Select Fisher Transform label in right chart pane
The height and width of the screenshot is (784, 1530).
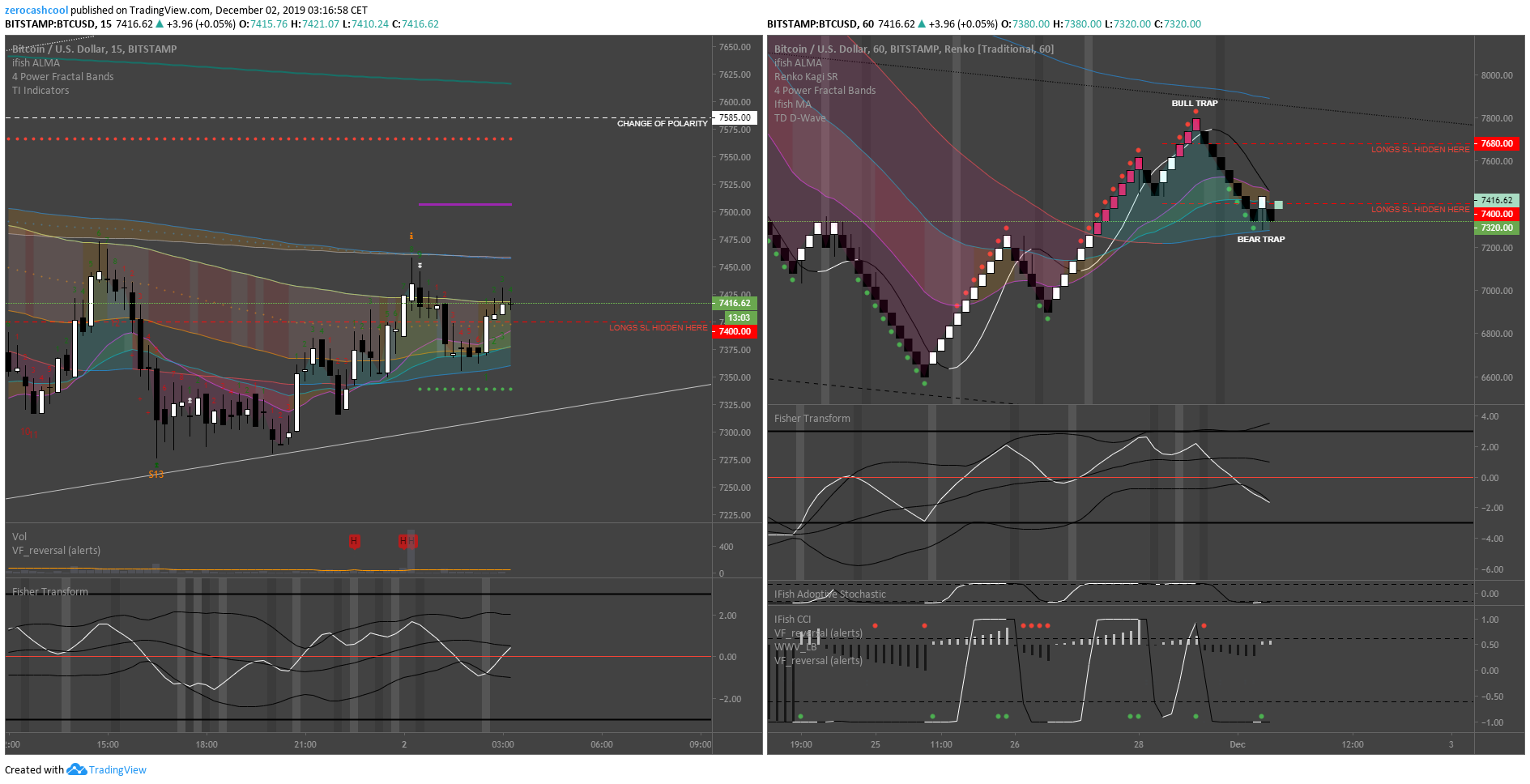812,419
